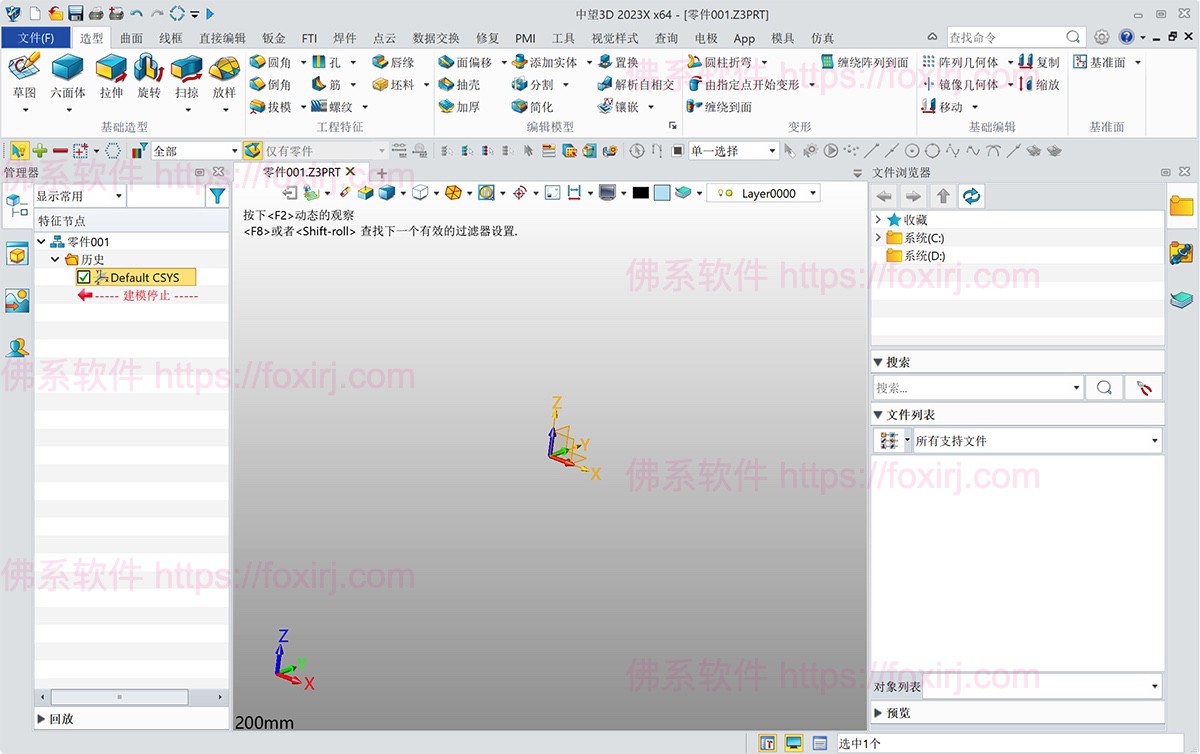Expand the 回放 playback section
1200x754 pixels.
click(x=42, y=718)
